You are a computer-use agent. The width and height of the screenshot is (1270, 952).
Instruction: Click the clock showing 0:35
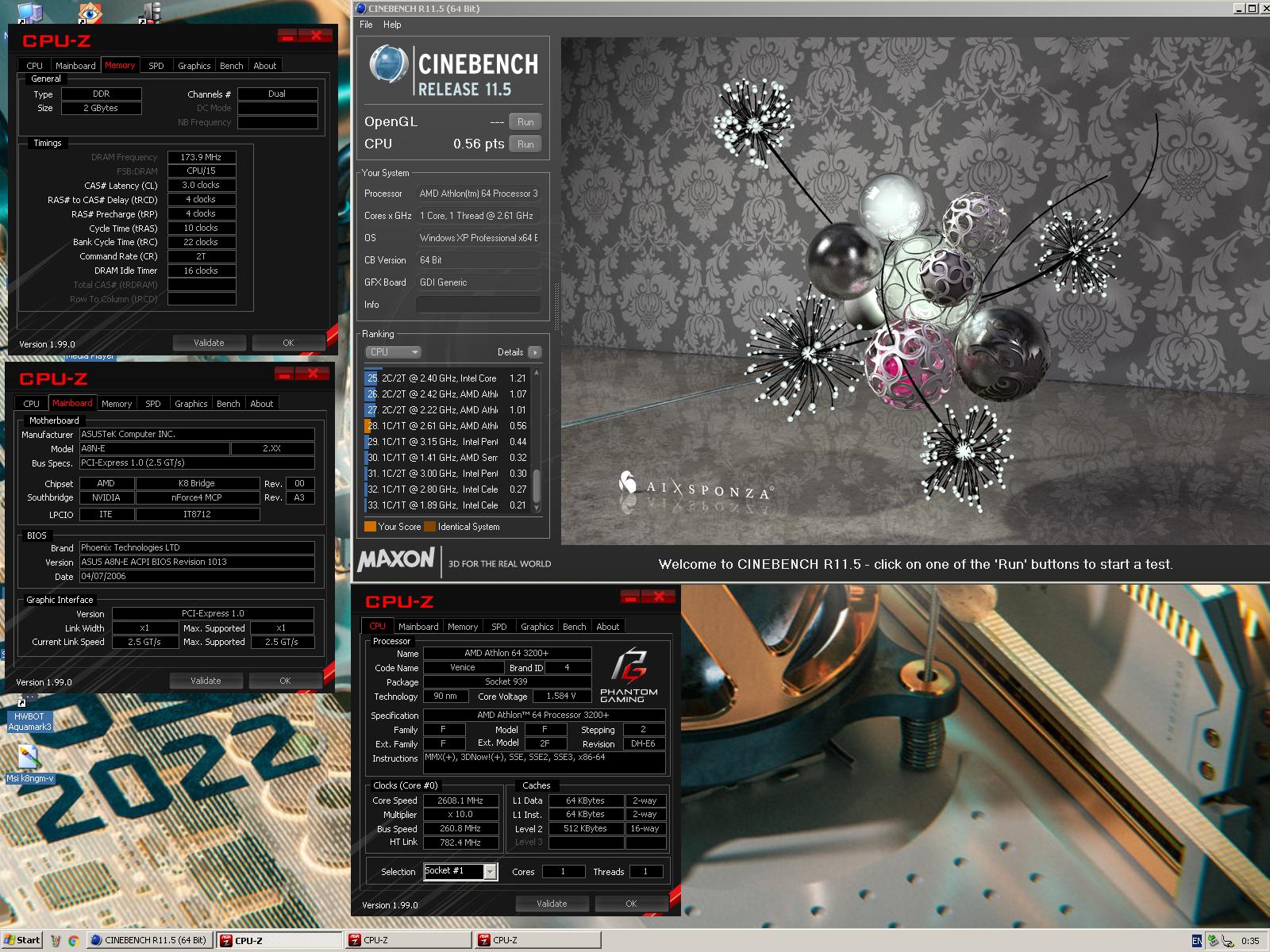click(x=1250, y=941)
